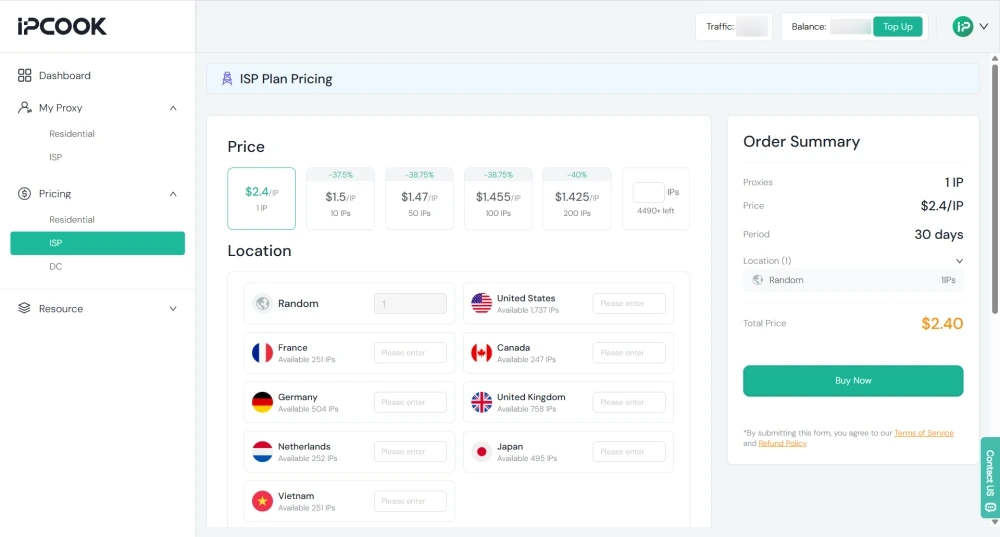Screen dimensions: 1000x537
Task: Open DC under Pricing
Action: pyautogui.click(x=55, y=267)
